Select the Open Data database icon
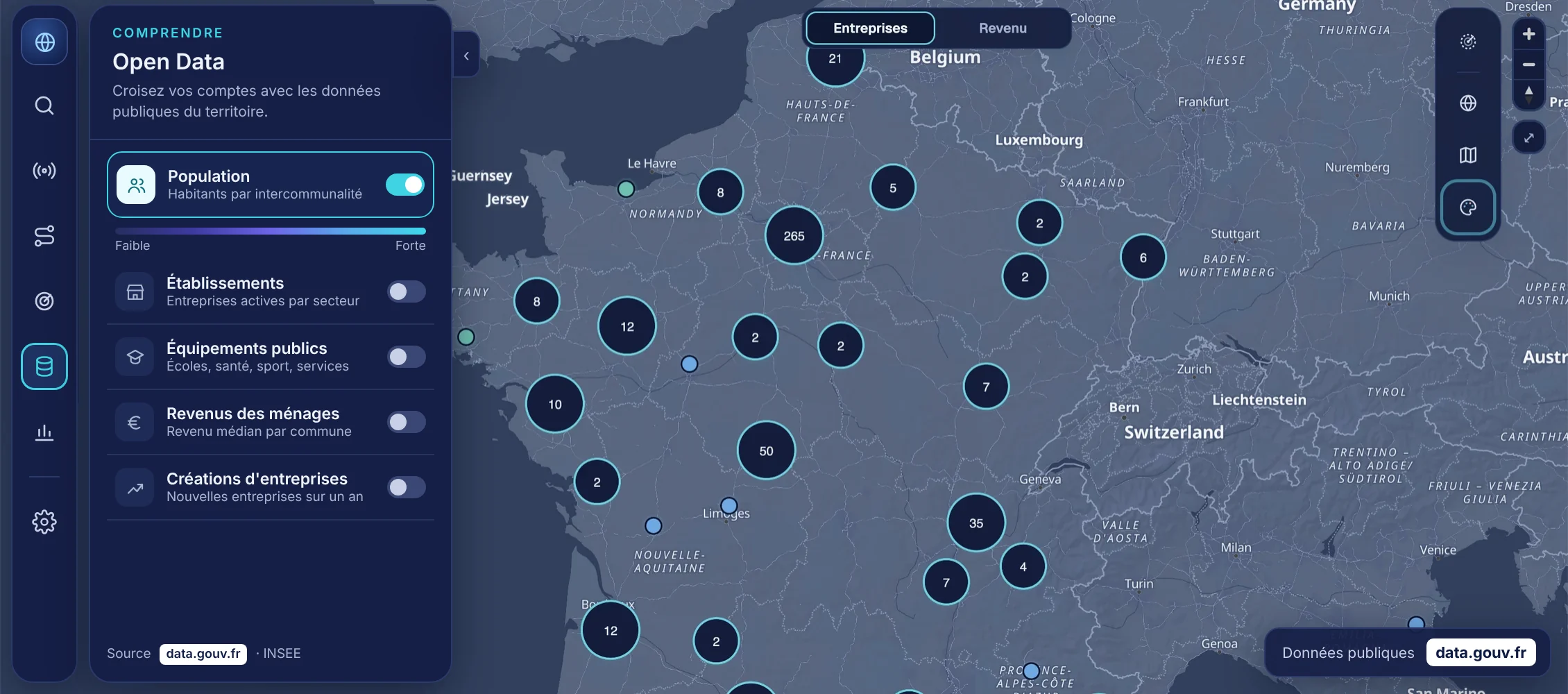1568x694 pixels. [44, 366]
